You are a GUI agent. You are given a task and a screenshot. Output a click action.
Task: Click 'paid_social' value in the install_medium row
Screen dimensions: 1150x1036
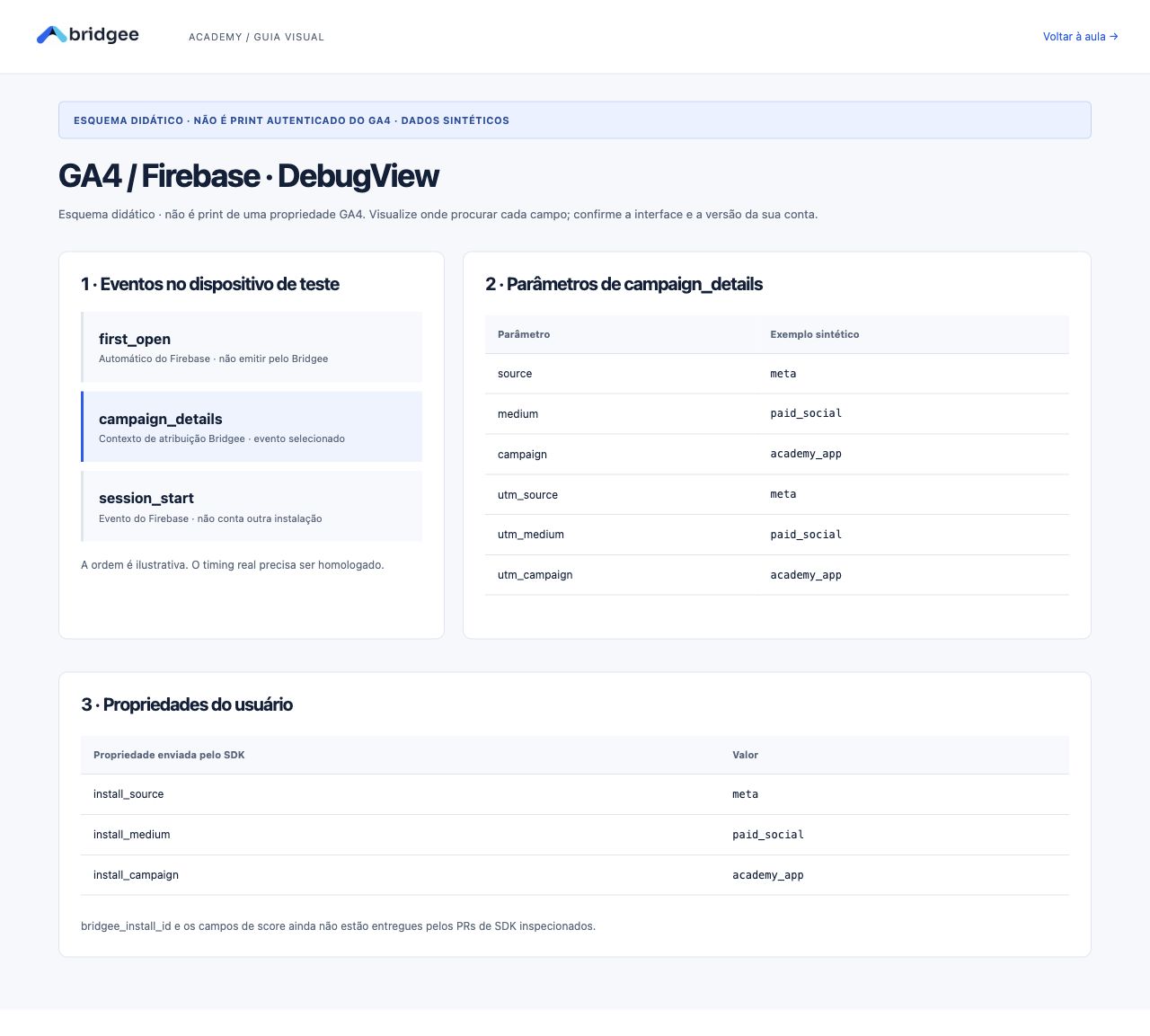768,835
